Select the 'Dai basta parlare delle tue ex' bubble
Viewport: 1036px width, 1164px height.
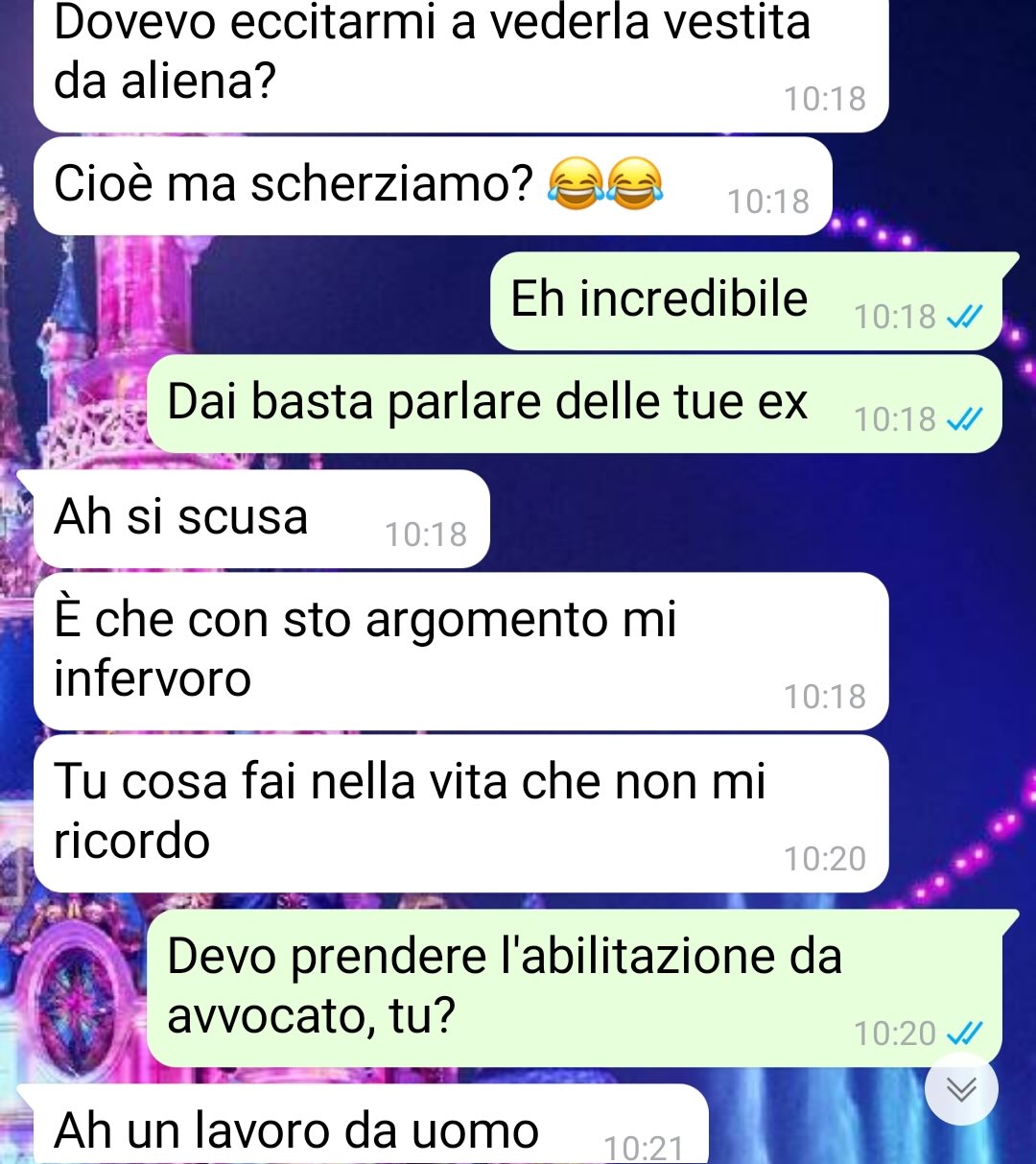click(574, 404)
